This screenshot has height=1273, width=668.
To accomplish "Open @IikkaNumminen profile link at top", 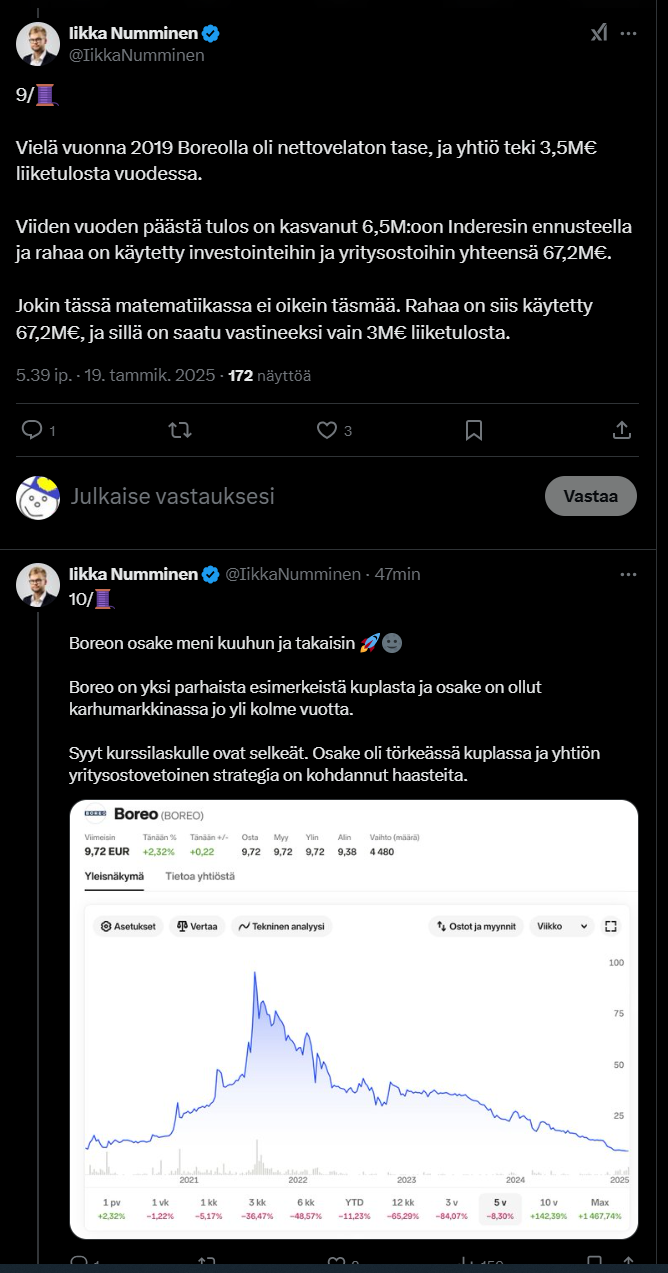I will click(x=136, y=55).
